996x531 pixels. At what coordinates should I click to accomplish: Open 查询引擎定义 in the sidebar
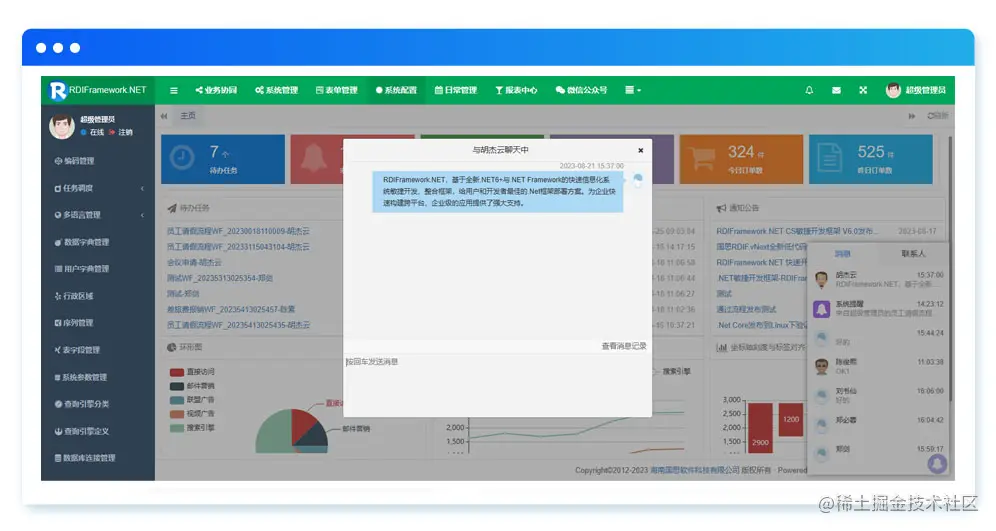click(82, 431)
